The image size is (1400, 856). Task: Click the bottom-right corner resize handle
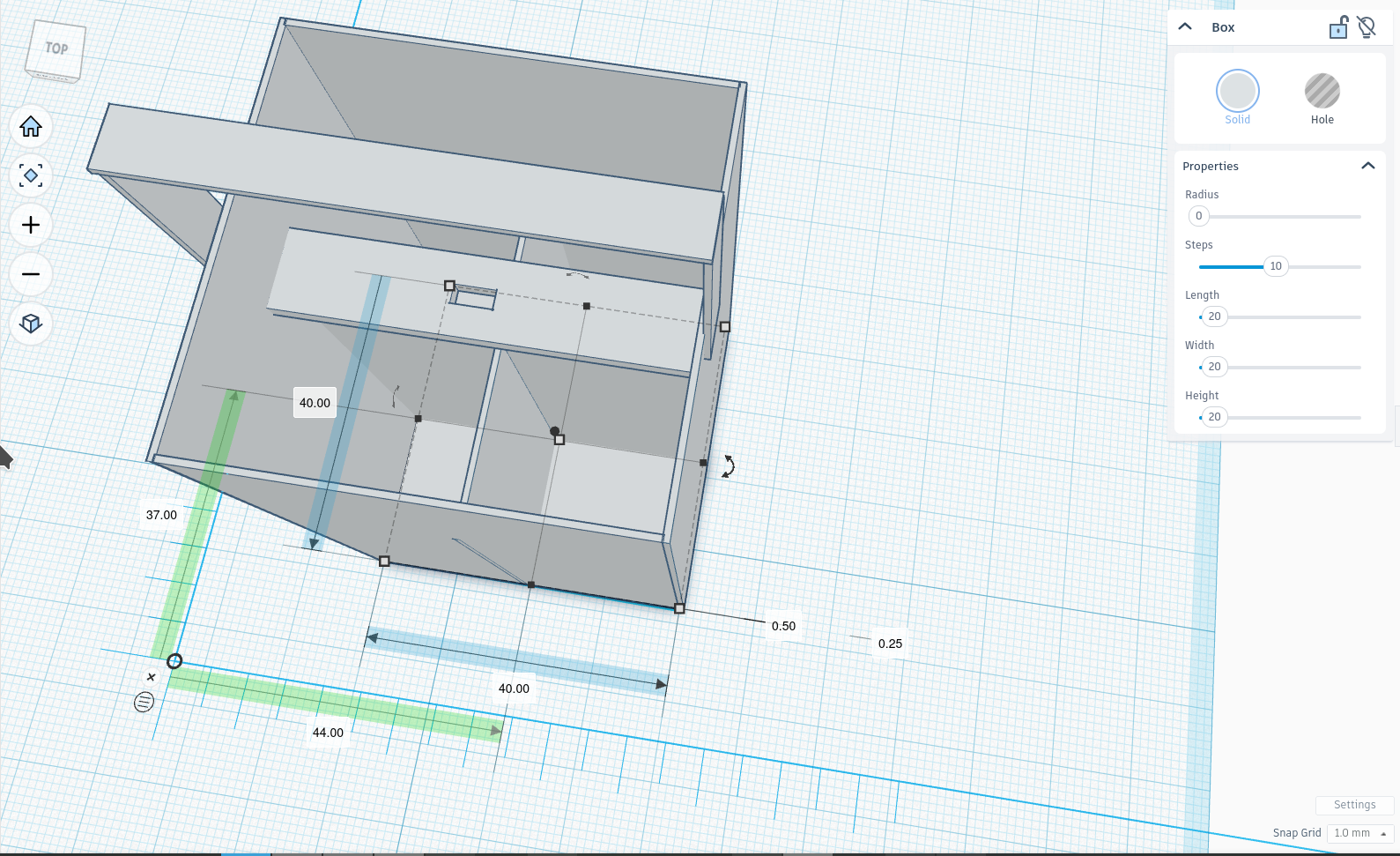pos(679,608)
